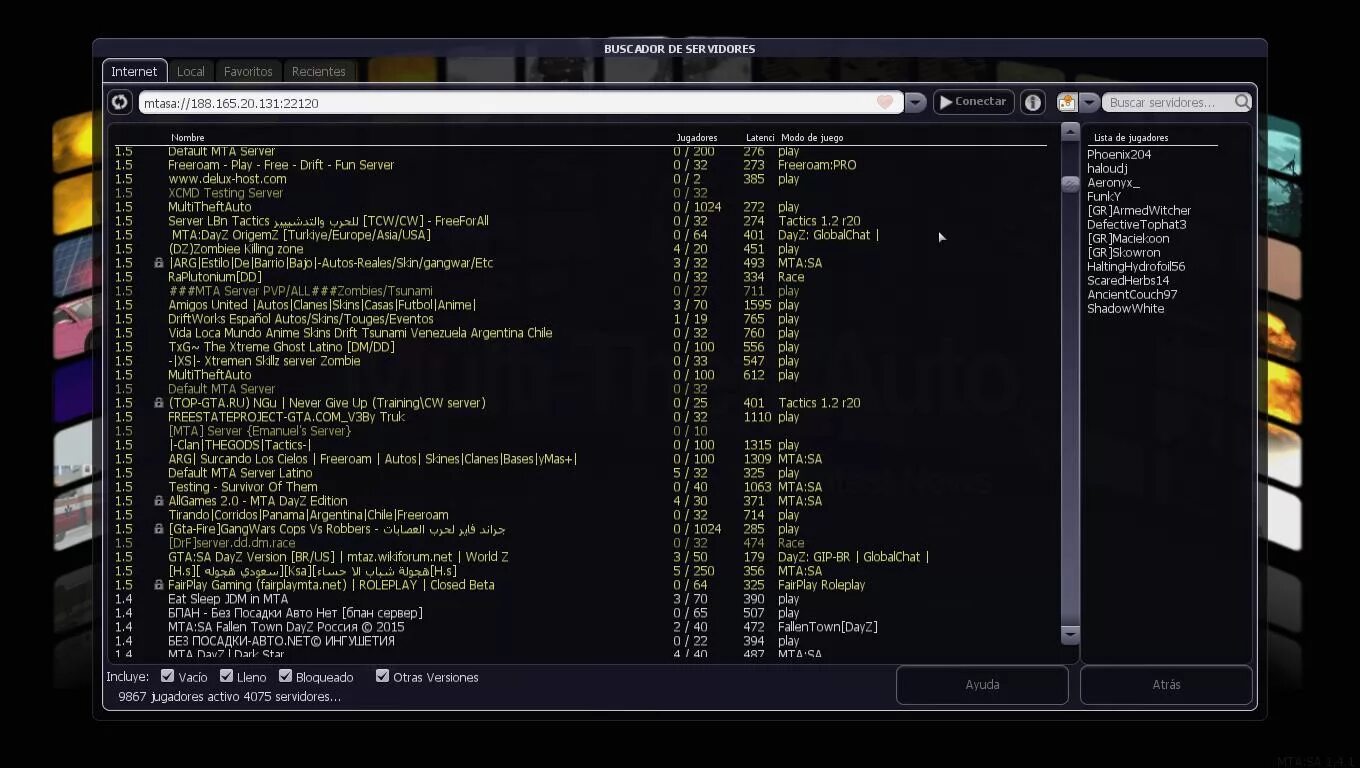The image size is (1360, 768).
Task: Focus the Buscar servidores search field
Action: click(x=1170, y=102)
